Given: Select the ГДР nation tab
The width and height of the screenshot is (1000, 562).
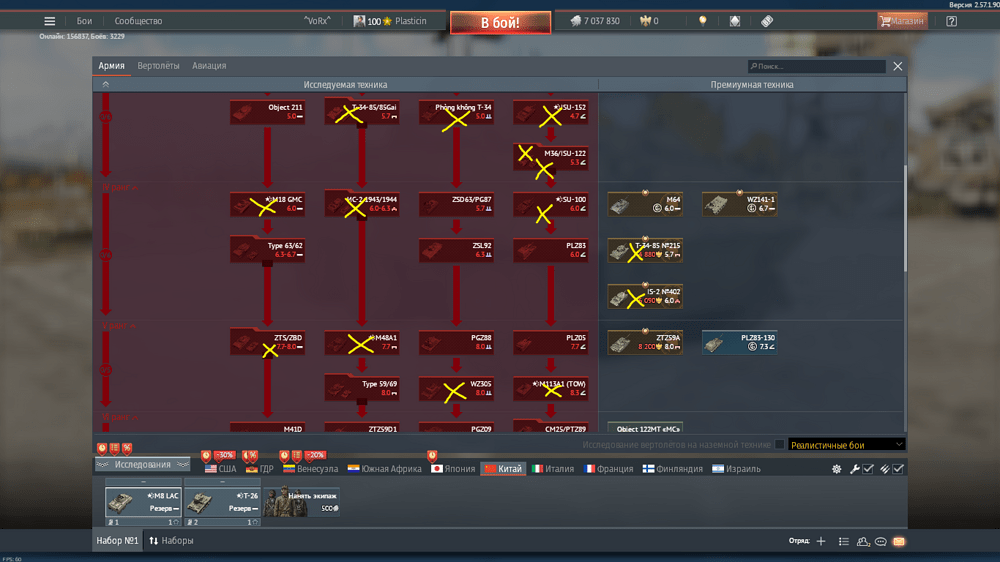Looking at the screenshot, I should [x=260, y=469].
